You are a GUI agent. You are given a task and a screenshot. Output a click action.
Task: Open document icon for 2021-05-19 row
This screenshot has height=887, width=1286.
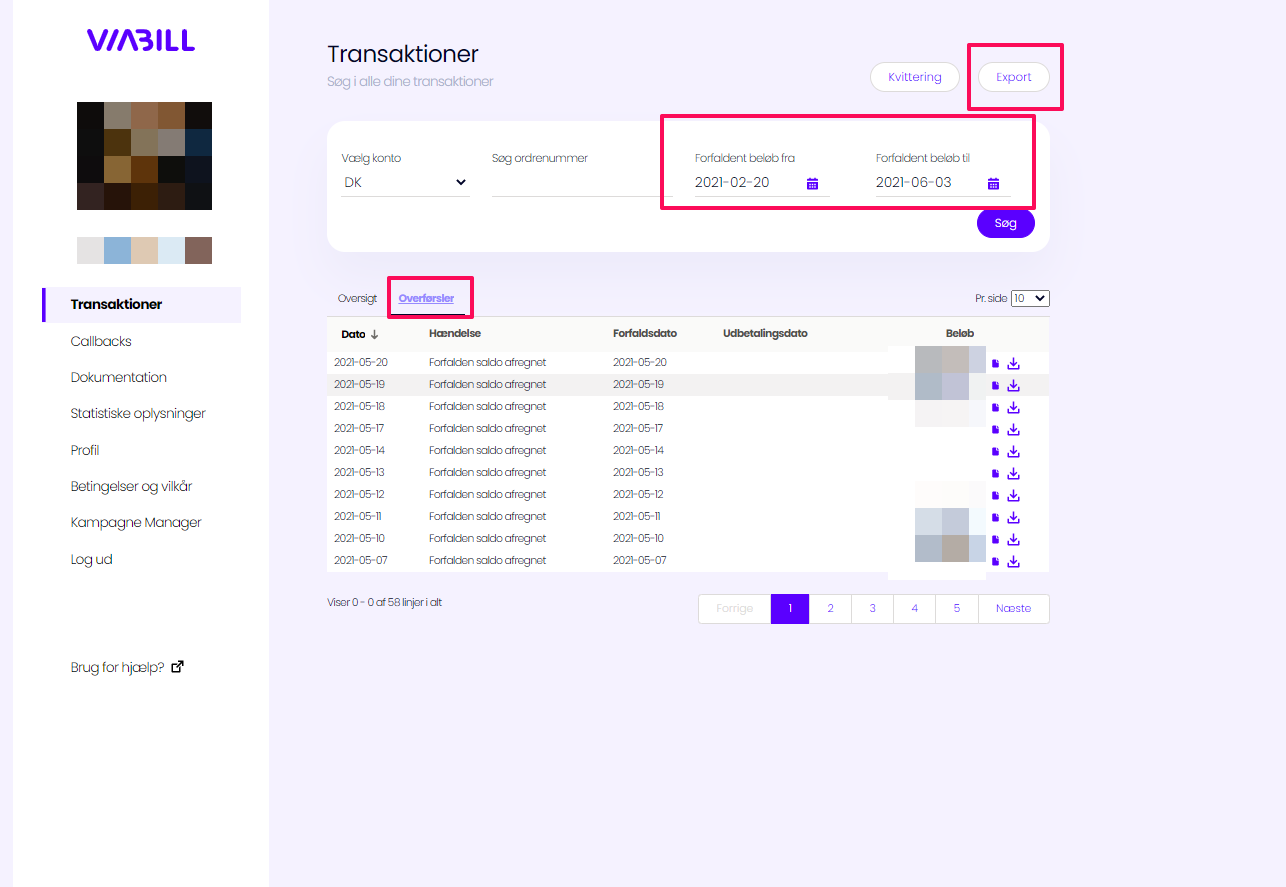tap(995, 385)
